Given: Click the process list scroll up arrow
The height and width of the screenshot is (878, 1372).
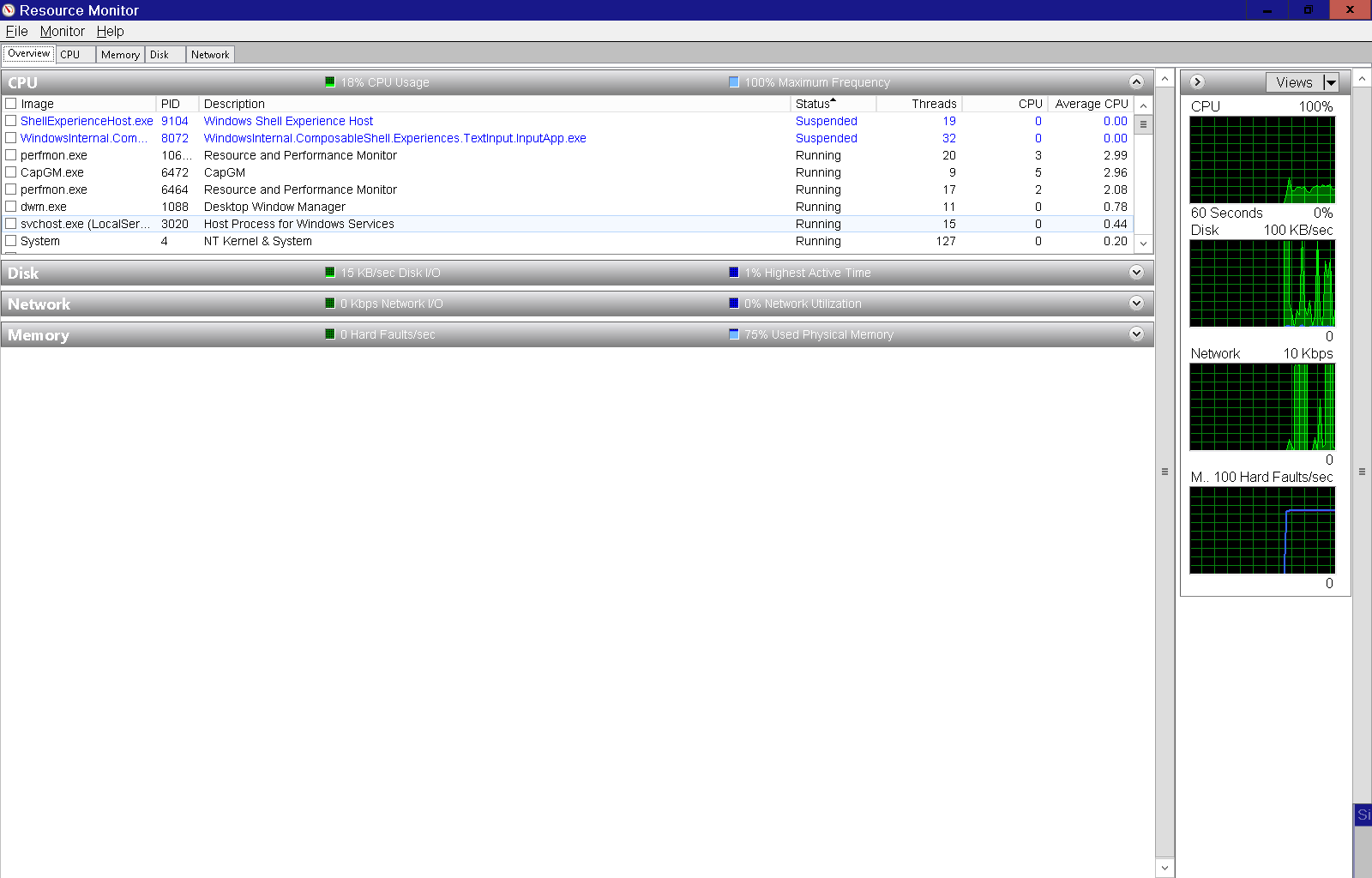Looking at the screenshot, I should click(x=1143, y=105).
